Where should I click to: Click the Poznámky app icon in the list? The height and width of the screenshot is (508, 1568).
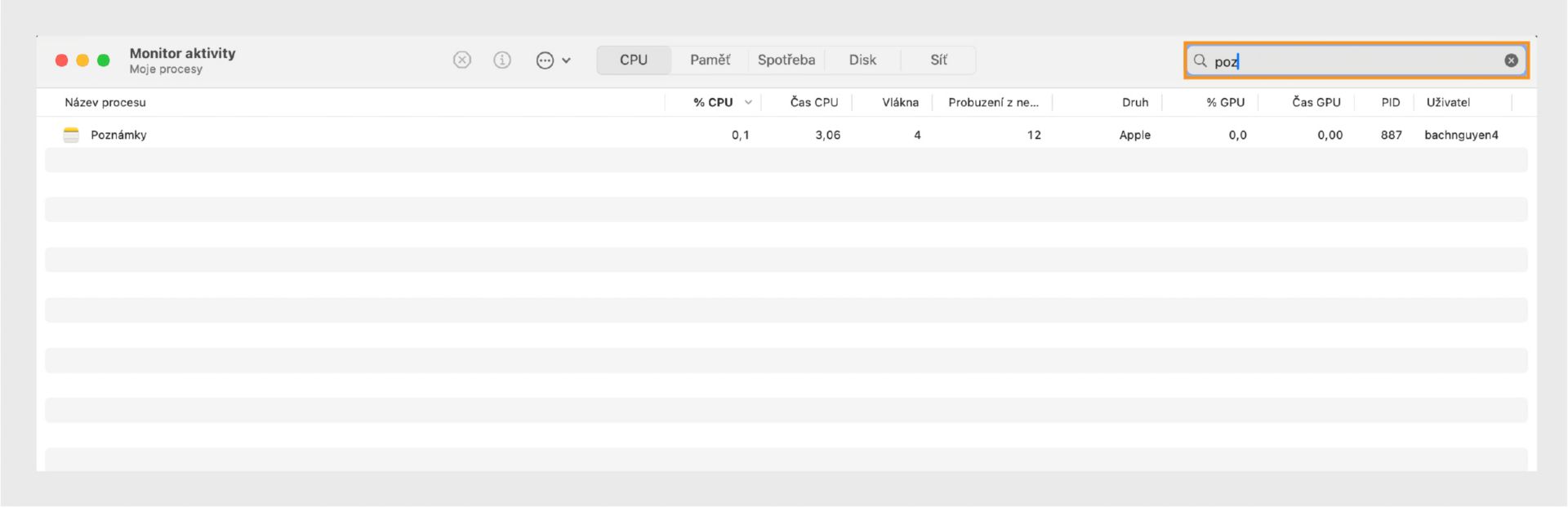71,135
